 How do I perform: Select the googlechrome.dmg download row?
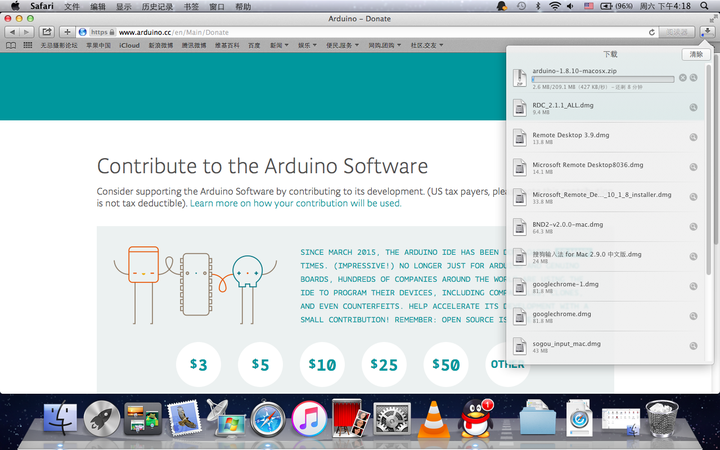pyautogui.click(x=605, y=316)
